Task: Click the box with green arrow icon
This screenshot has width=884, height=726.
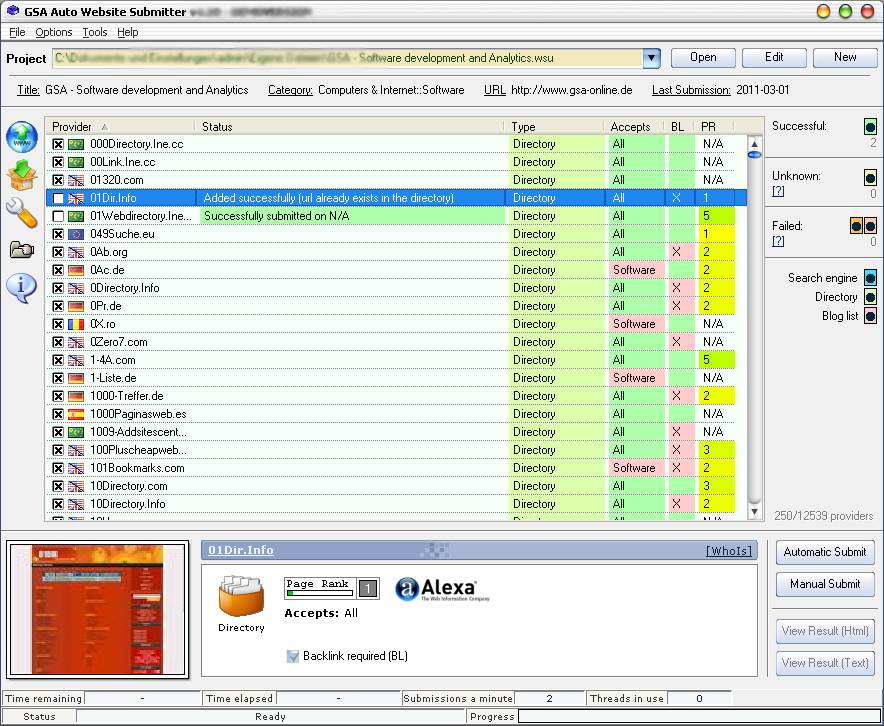Action: pyautogui.click(x=21, y=175)
